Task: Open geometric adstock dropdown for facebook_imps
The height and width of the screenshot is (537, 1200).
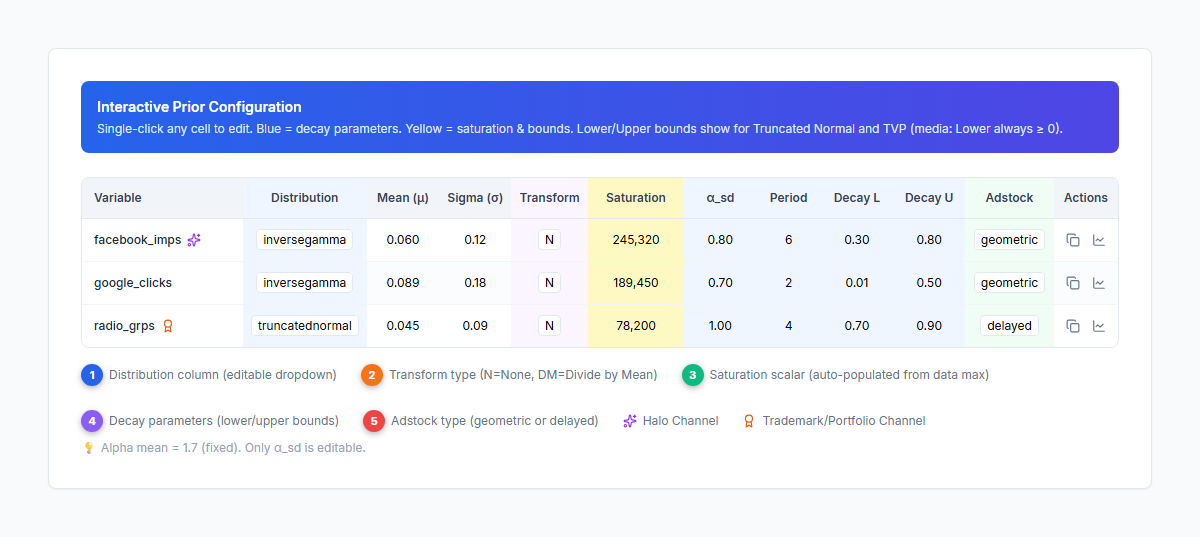Action: [1009, 240]
